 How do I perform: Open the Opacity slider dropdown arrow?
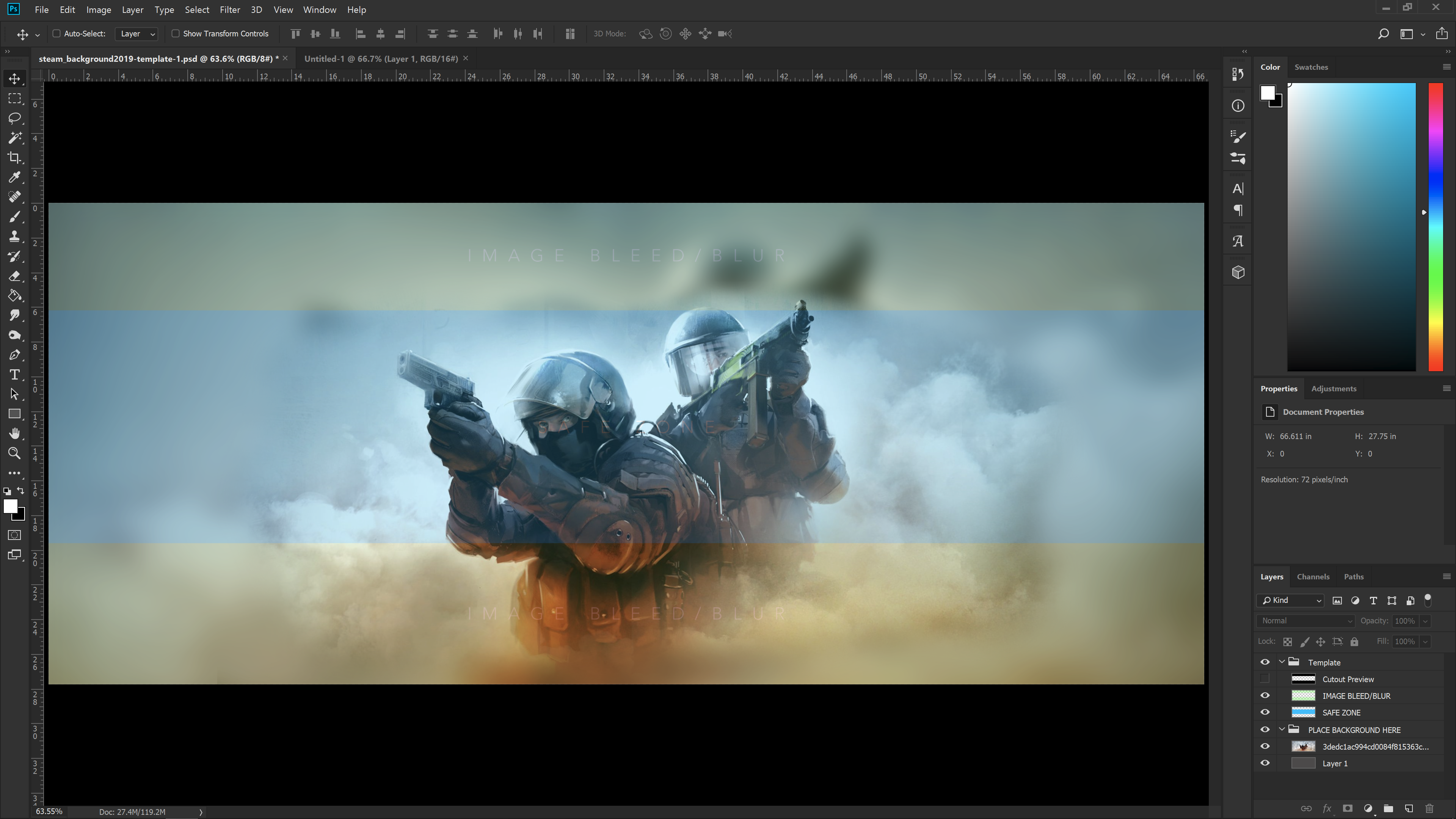coord(1426,621)
